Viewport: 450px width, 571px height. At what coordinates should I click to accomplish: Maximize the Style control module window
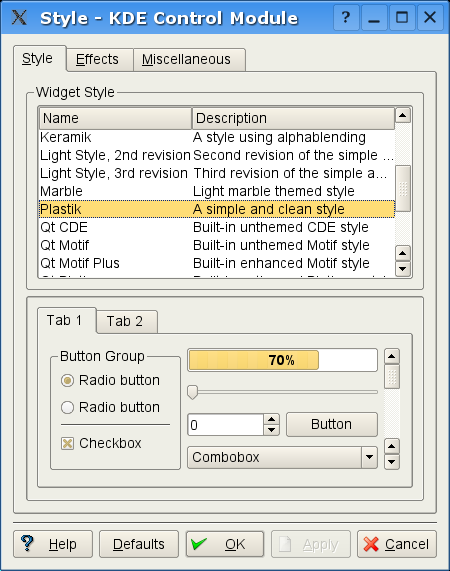(402, 17)
